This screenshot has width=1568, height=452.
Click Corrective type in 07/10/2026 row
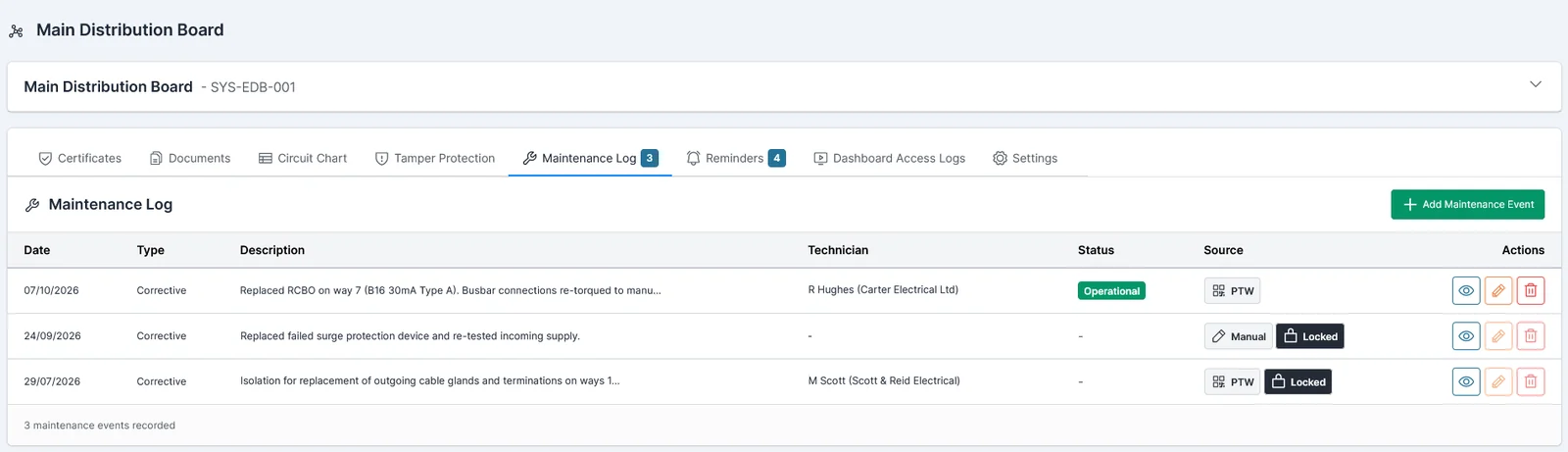162,290
